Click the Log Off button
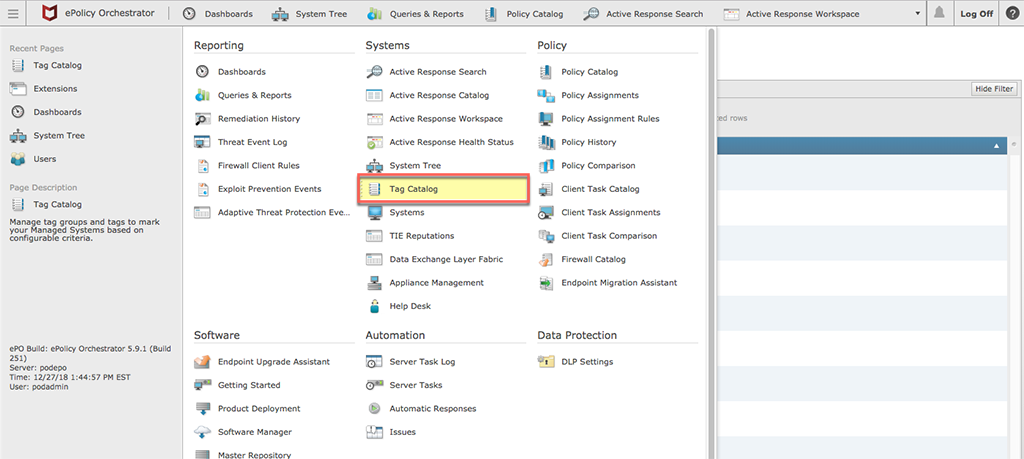Viewport: 1024px width, 459px height. (x=976, y=13)
